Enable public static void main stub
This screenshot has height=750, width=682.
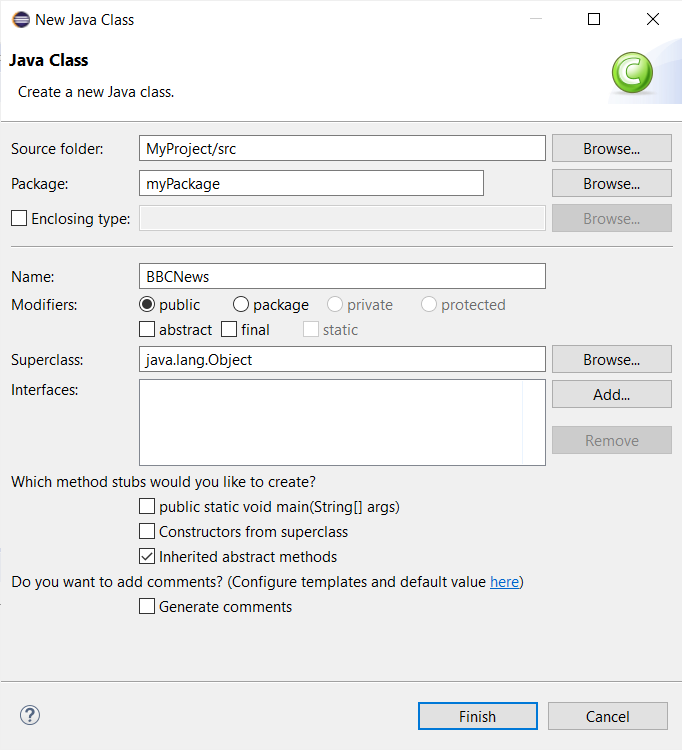pyautogui.click(x=148, y=507)
